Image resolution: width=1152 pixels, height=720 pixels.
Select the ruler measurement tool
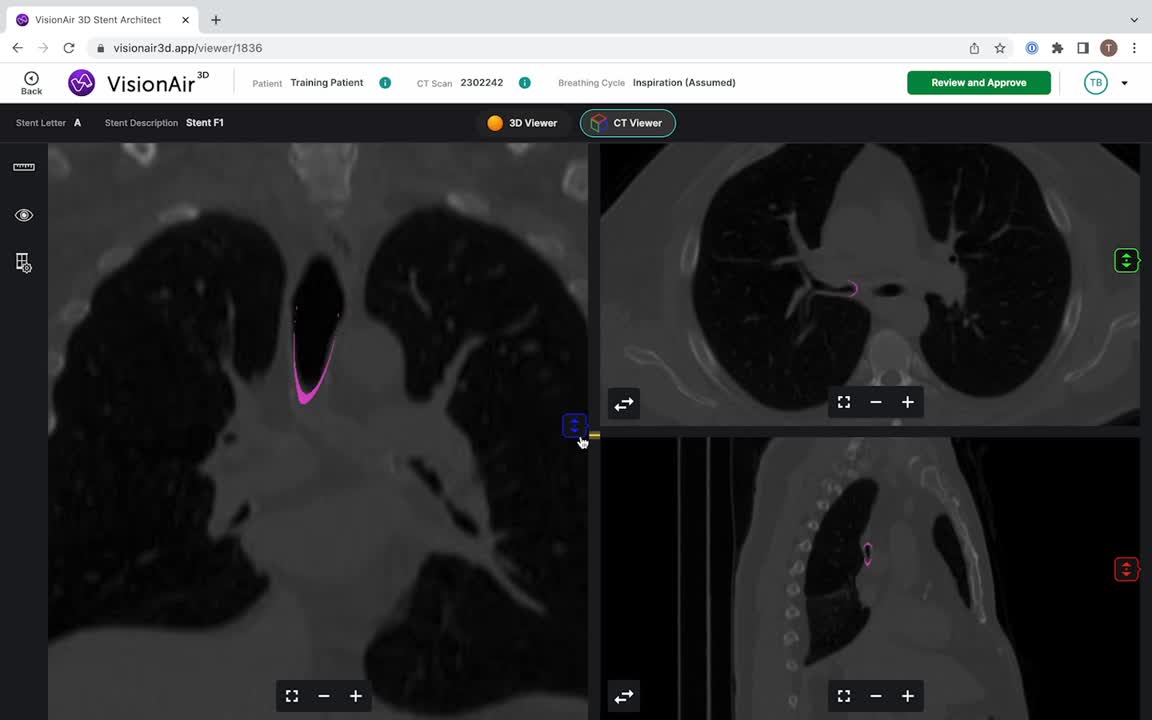pyautogui.click(x=24, y=167)
